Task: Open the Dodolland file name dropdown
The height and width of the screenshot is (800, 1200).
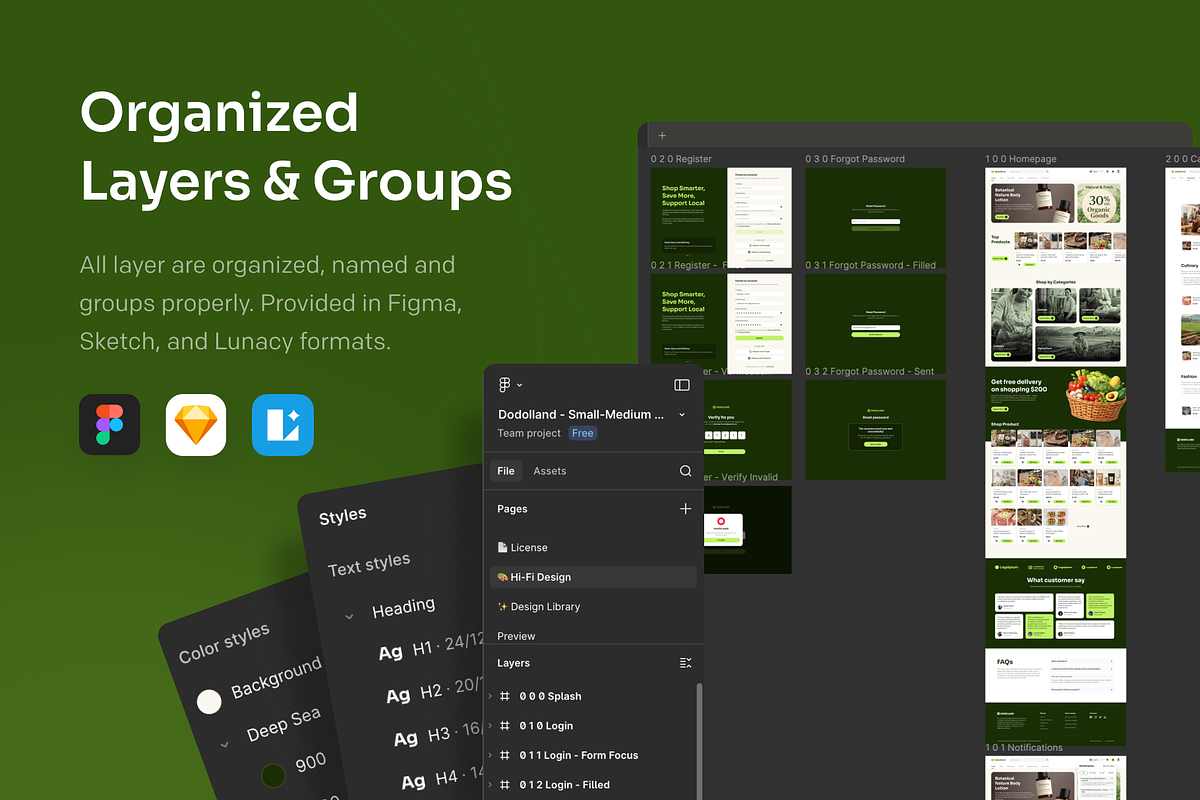Action: pos(682,414)
